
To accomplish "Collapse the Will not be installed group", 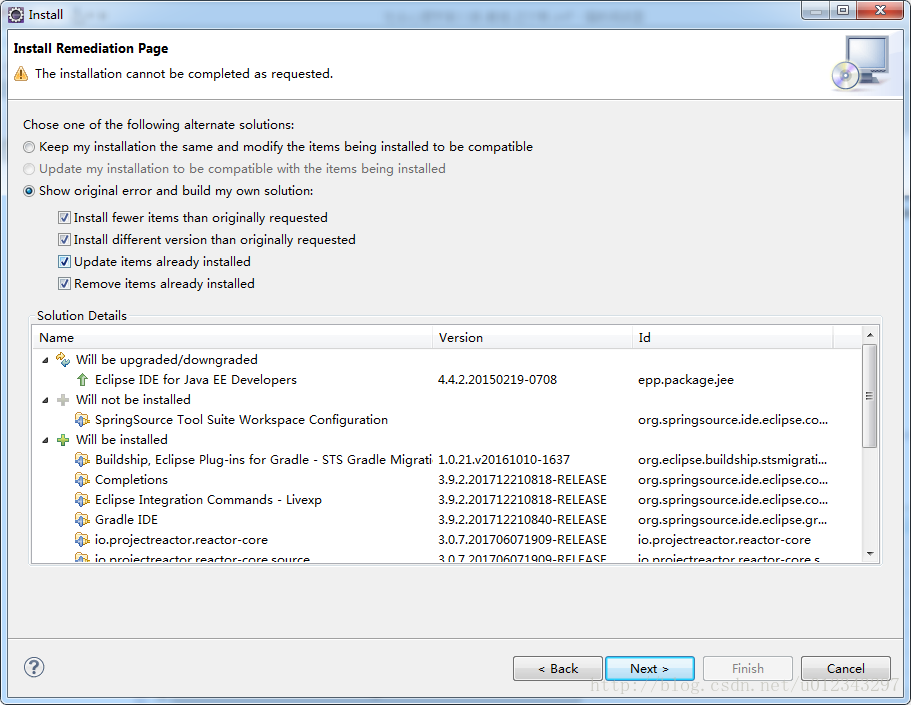I will click(x=45, y=400).
